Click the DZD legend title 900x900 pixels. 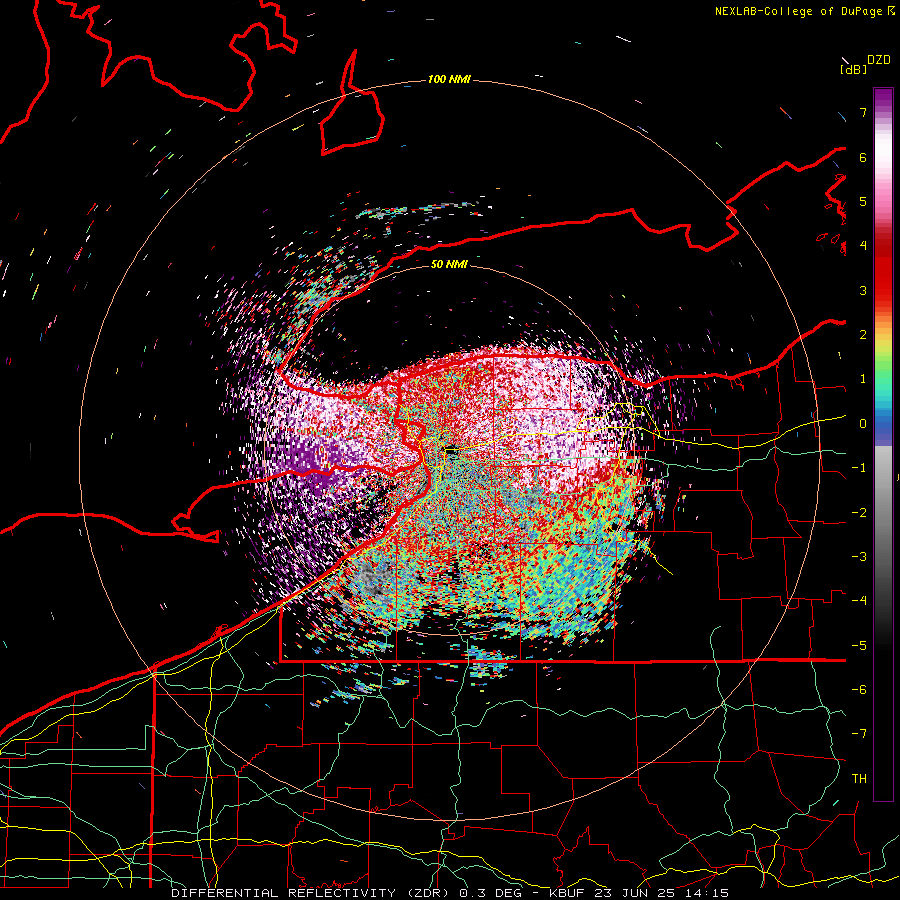[879, 60]
